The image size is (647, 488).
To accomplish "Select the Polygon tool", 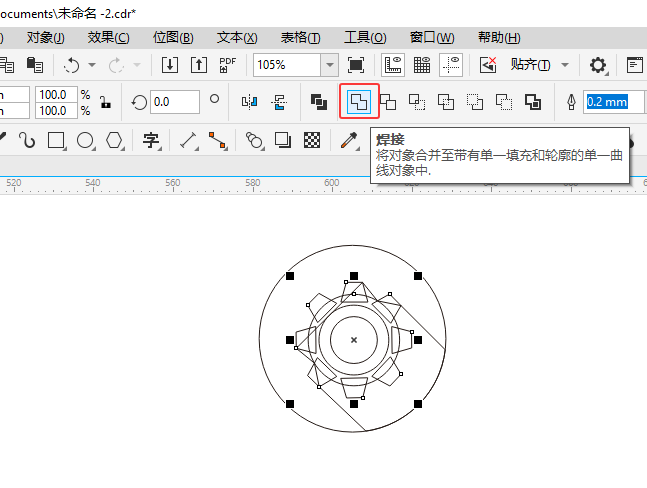I will (114, 140).
